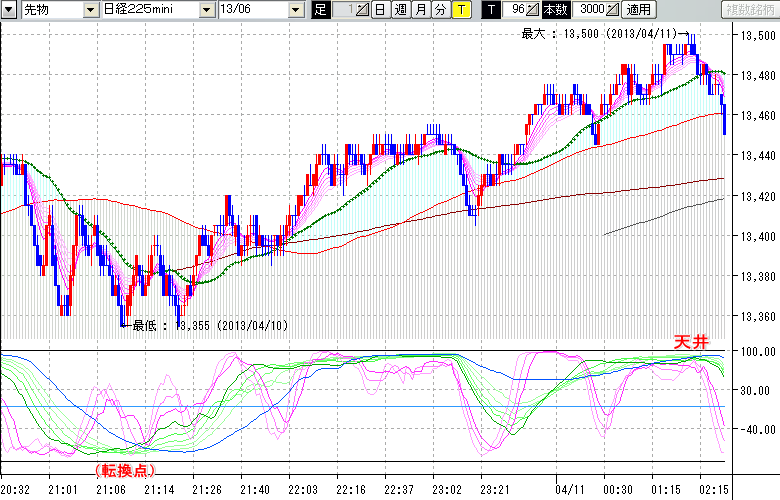Click the greyed 複数銘柄 button
Viewport: 780px width, 500px height.
click(x=749, y=10)
